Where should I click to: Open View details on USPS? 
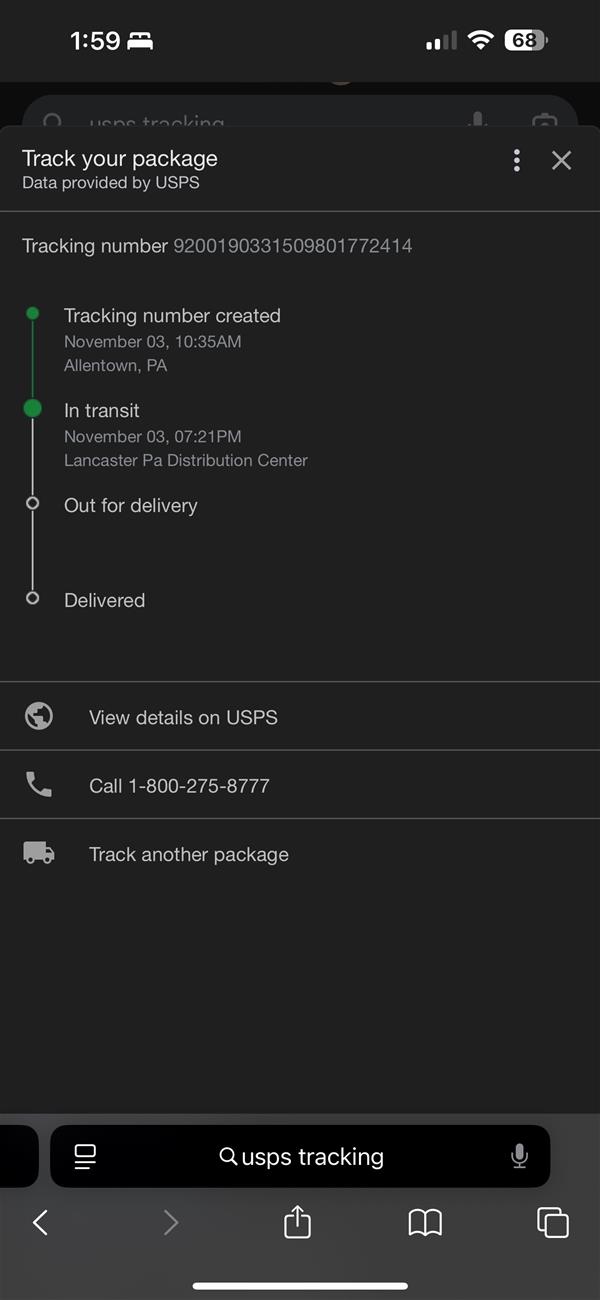183,717
